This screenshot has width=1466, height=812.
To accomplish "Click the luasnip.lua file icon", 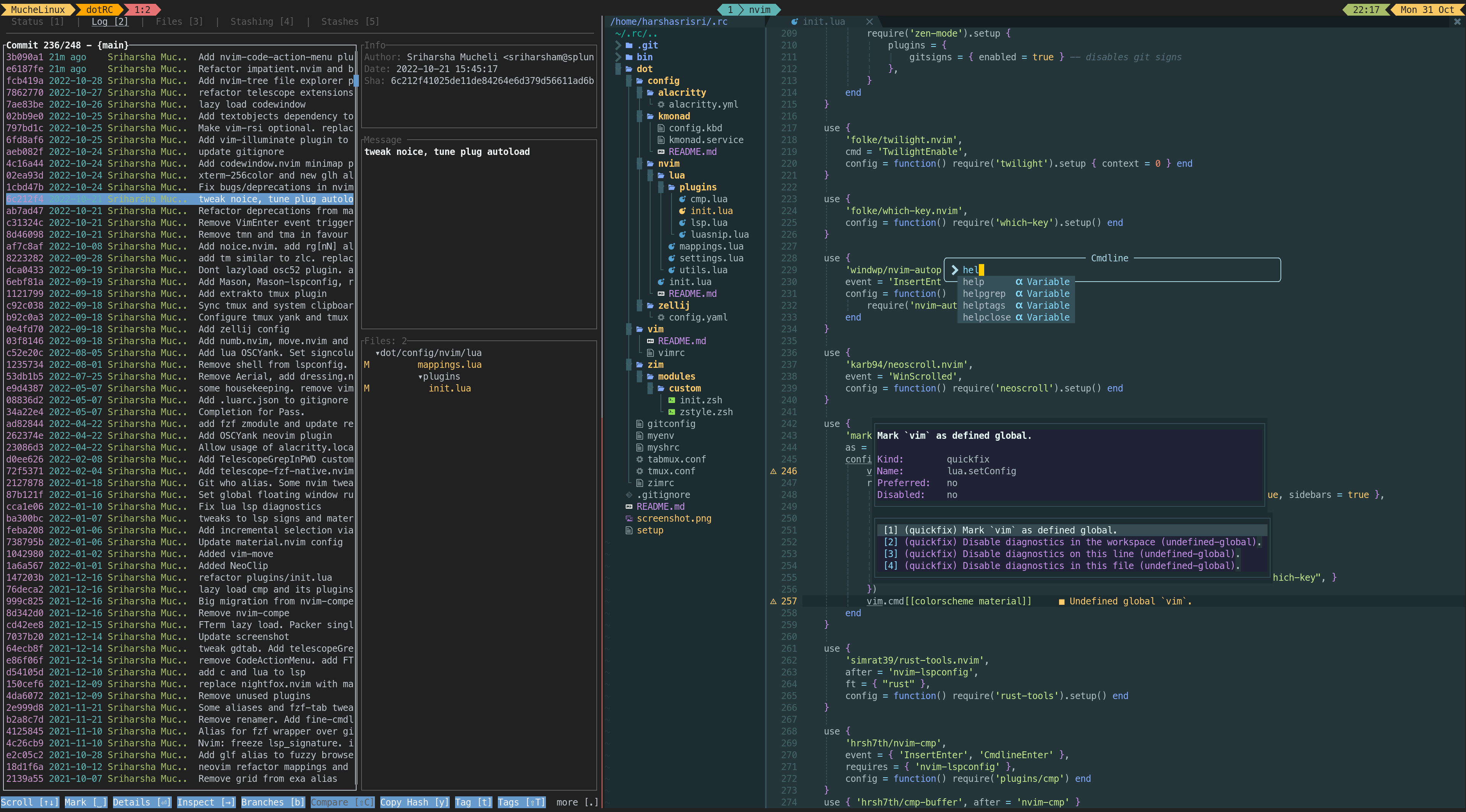I will click(682, 234).
